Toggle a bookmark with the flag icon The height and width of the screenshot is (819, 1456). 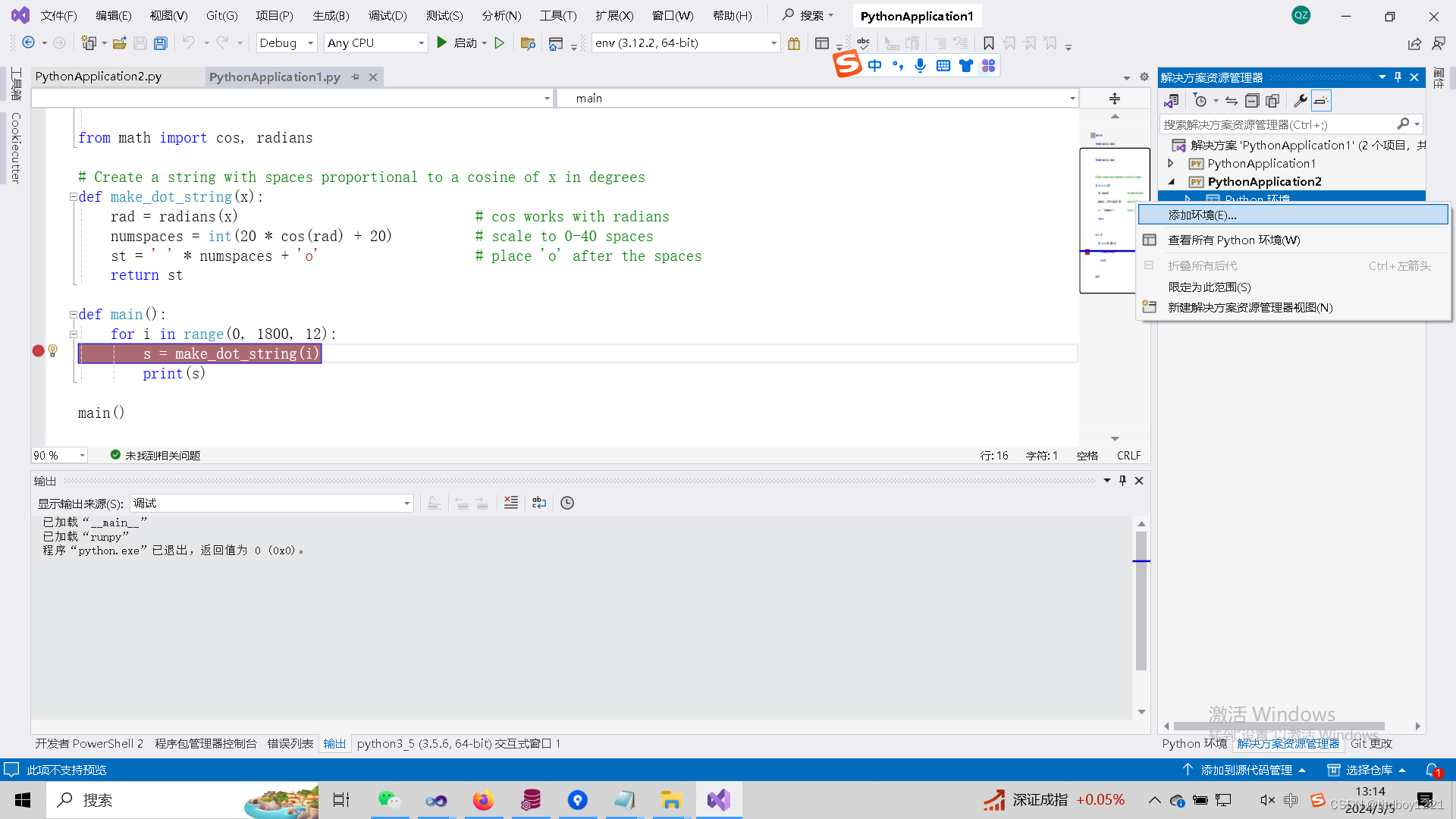point(989,43)
